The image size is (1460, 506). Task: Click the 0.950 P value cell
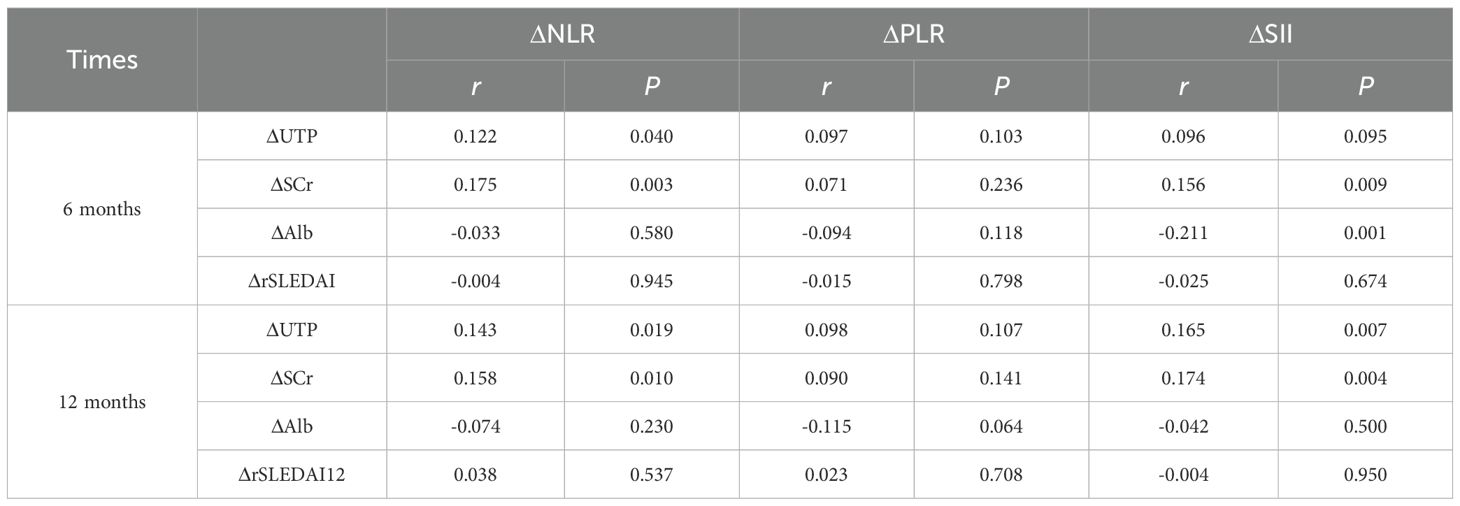[1365, 475]
